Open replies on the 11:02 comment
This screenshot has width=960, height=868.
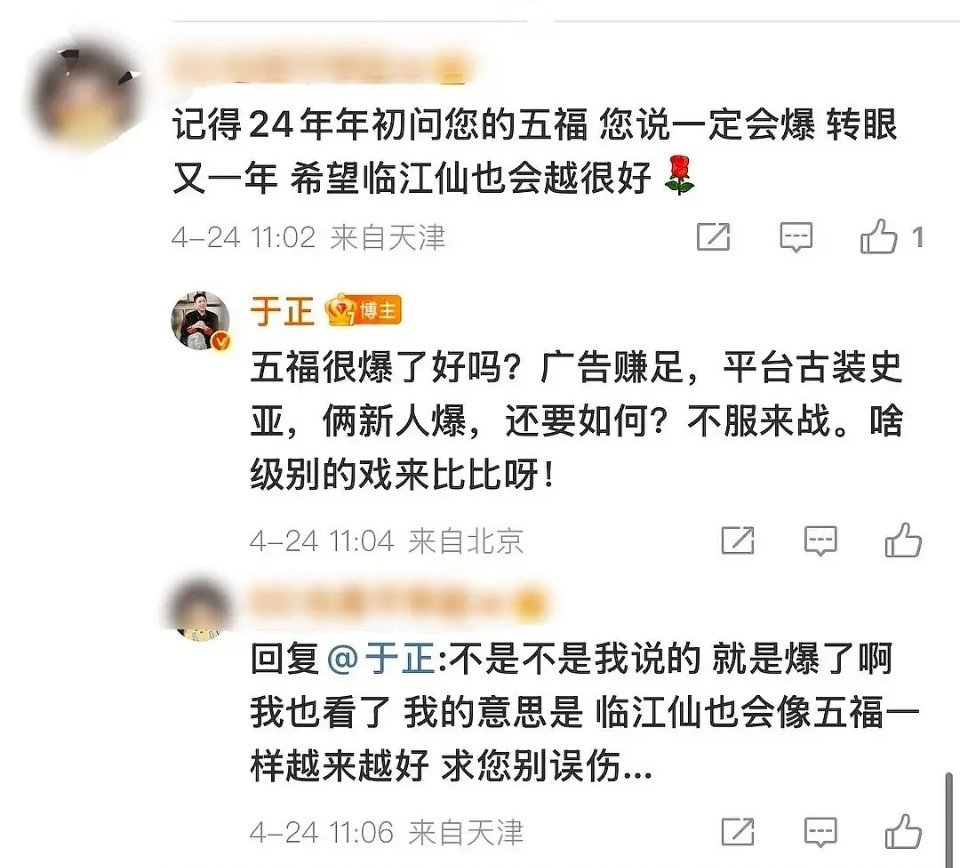[796, 237]
